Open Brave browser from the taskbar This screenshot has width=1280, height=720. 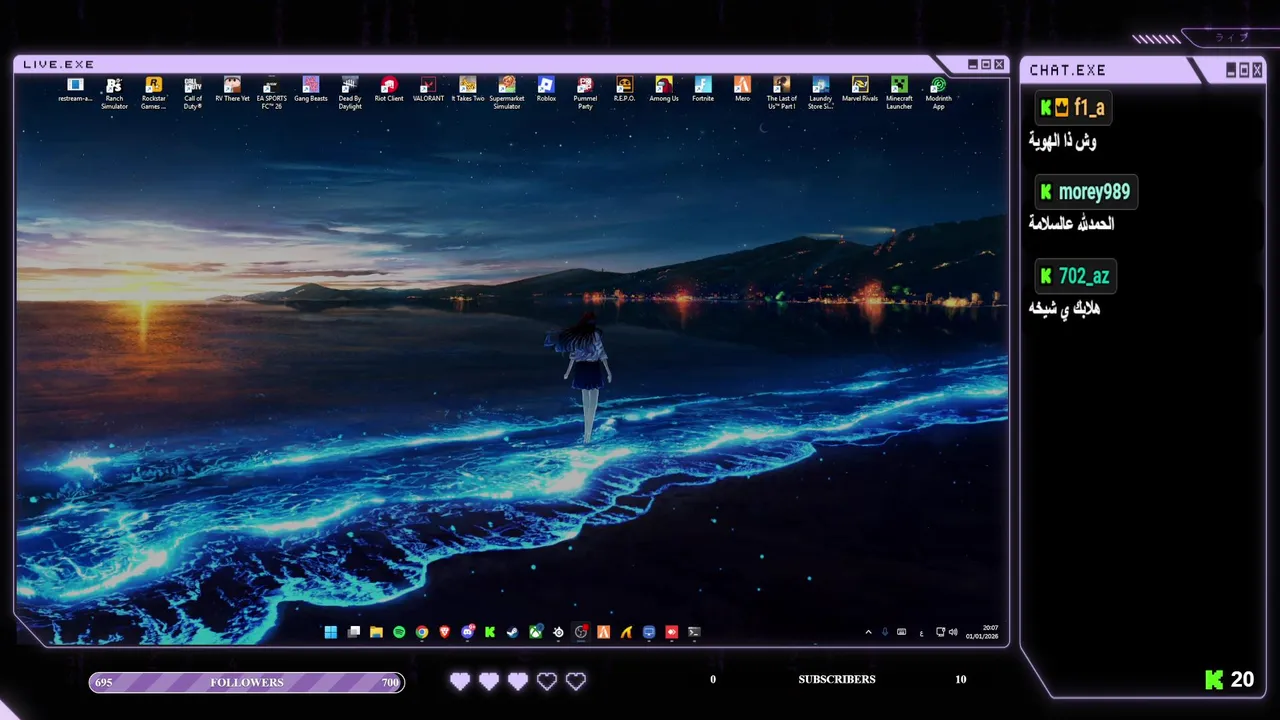[x=445, y=632]
